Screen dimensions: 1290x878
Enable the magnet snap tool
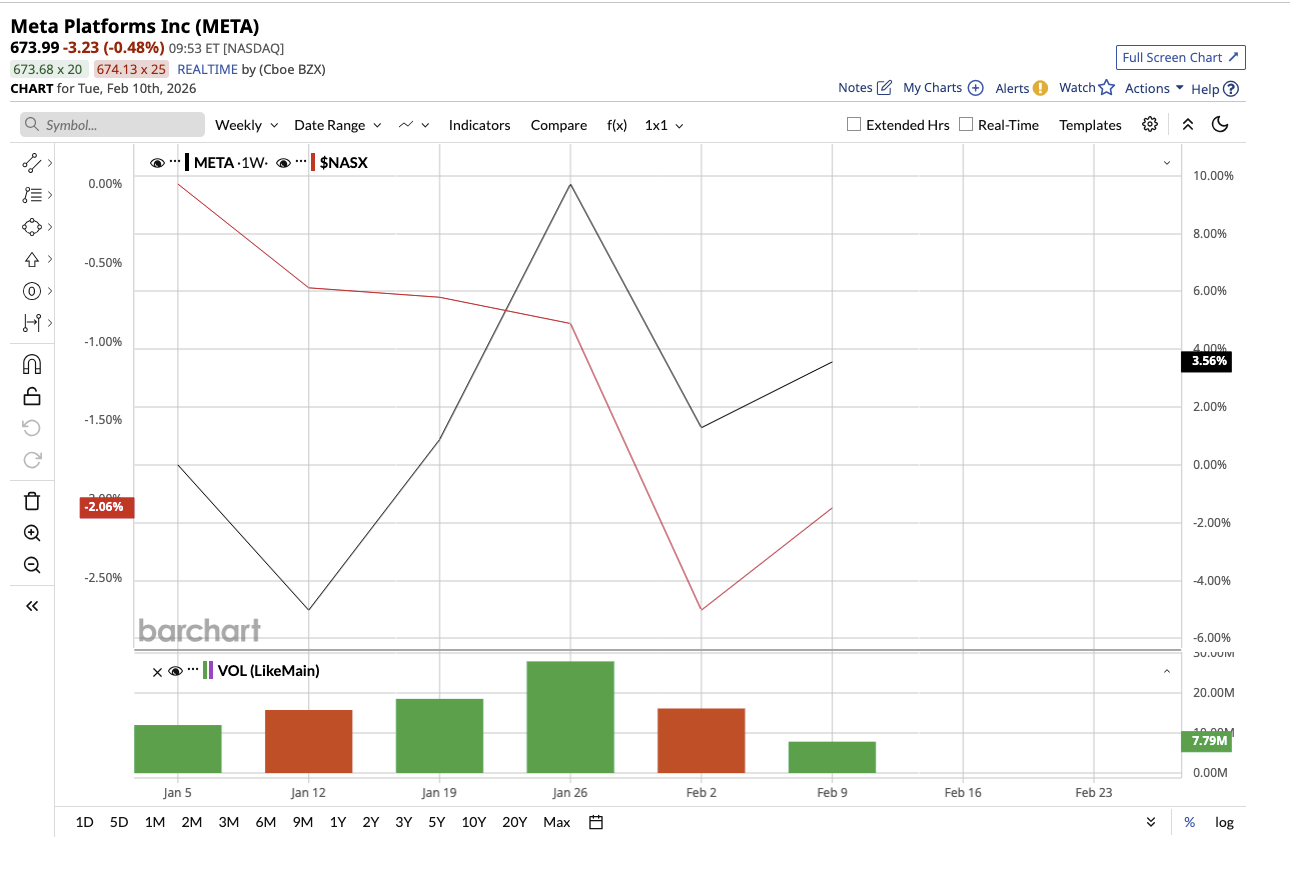pos(31,364)
